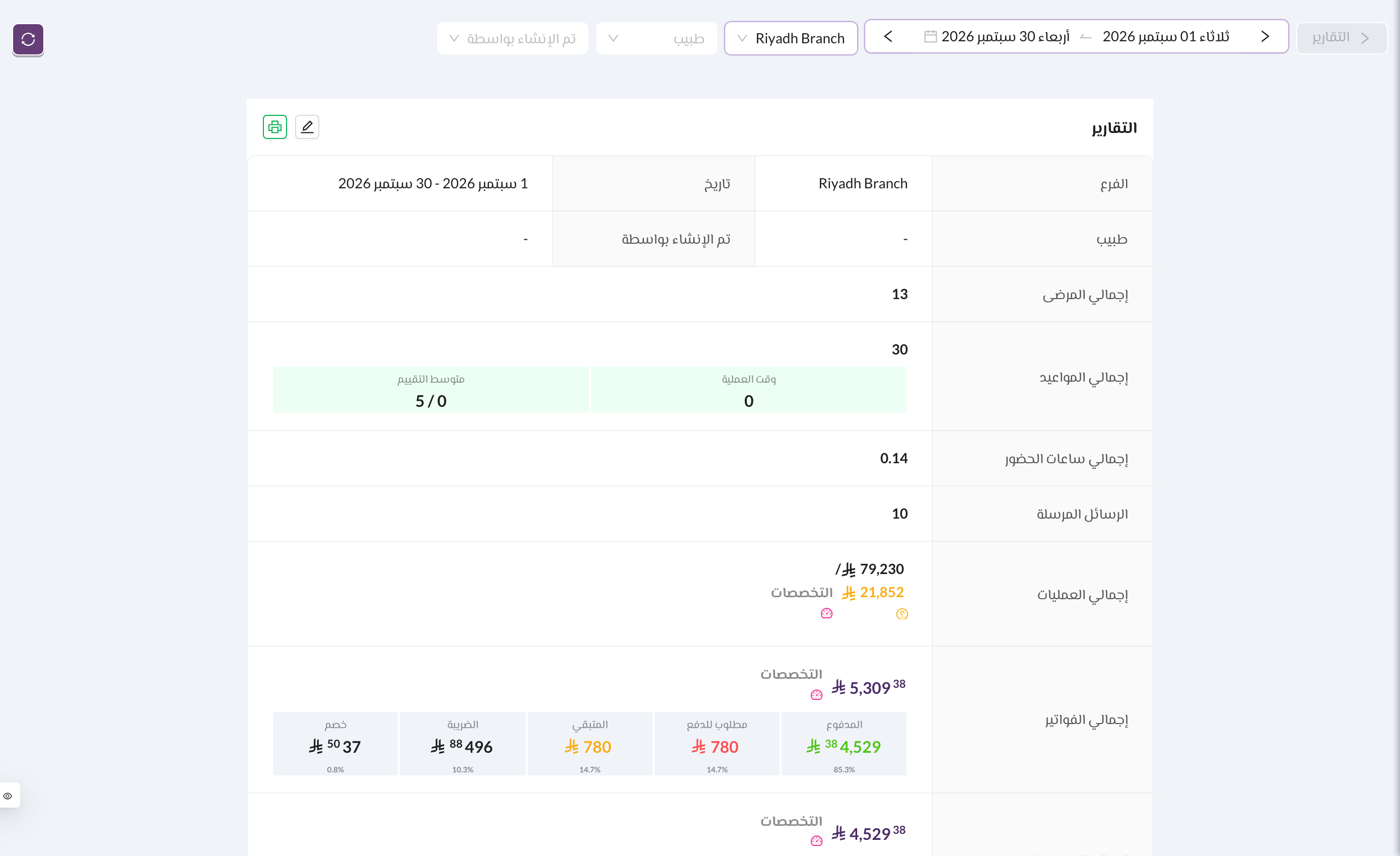
Task: Toggle the eye visibility button at left edge
Action: (x=8, y=796)
